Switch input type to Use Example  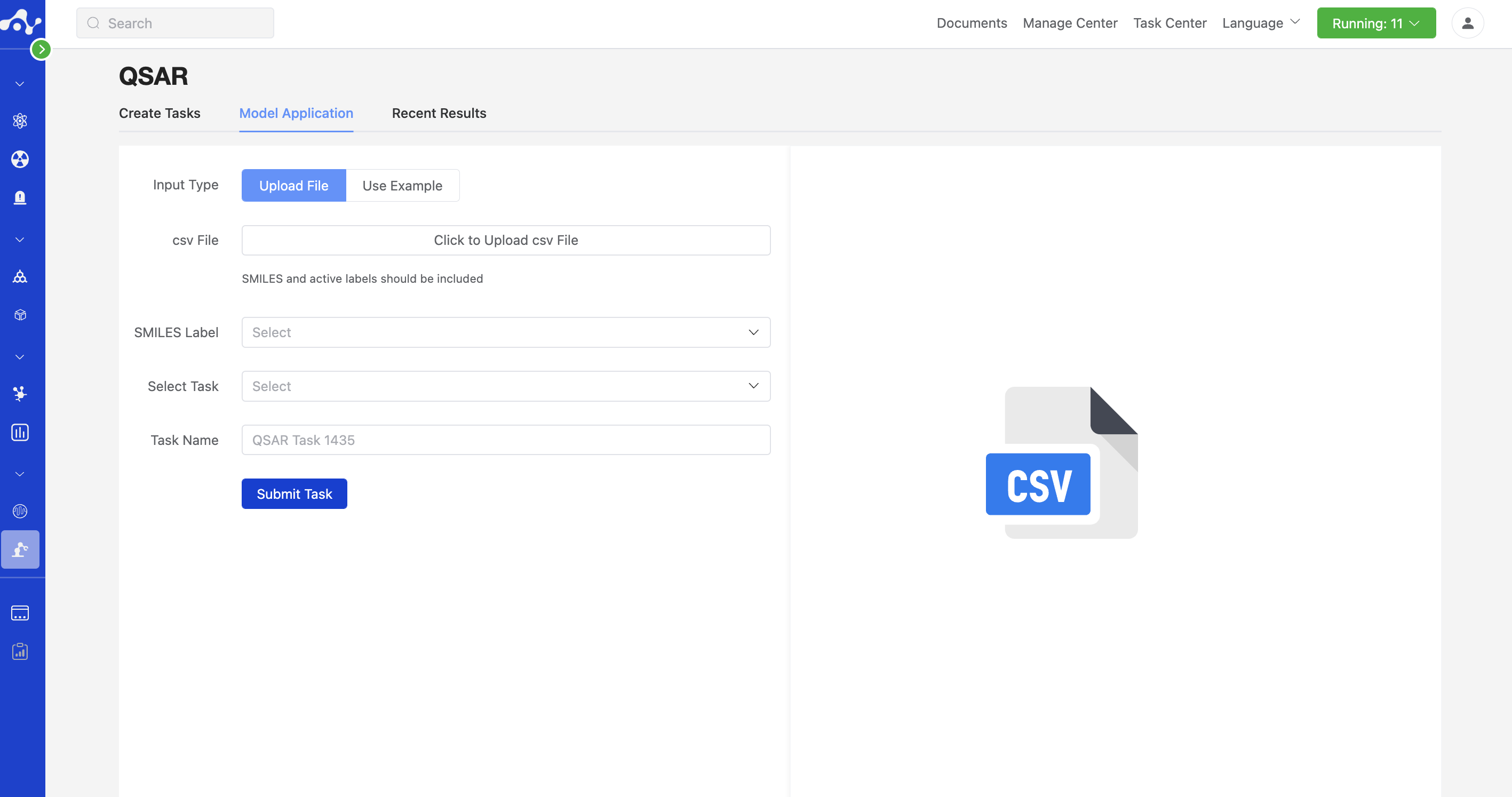click(403, 185)
